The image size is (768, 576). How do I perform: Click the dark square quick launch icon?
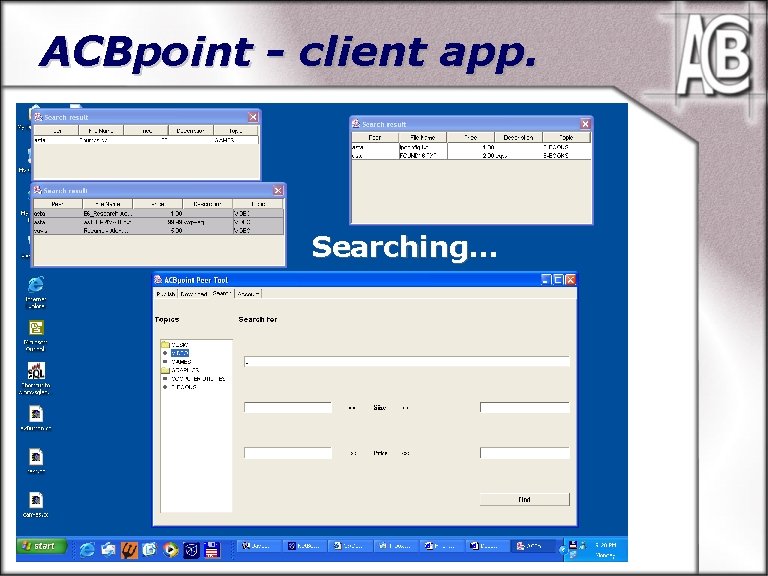[191, 550]
